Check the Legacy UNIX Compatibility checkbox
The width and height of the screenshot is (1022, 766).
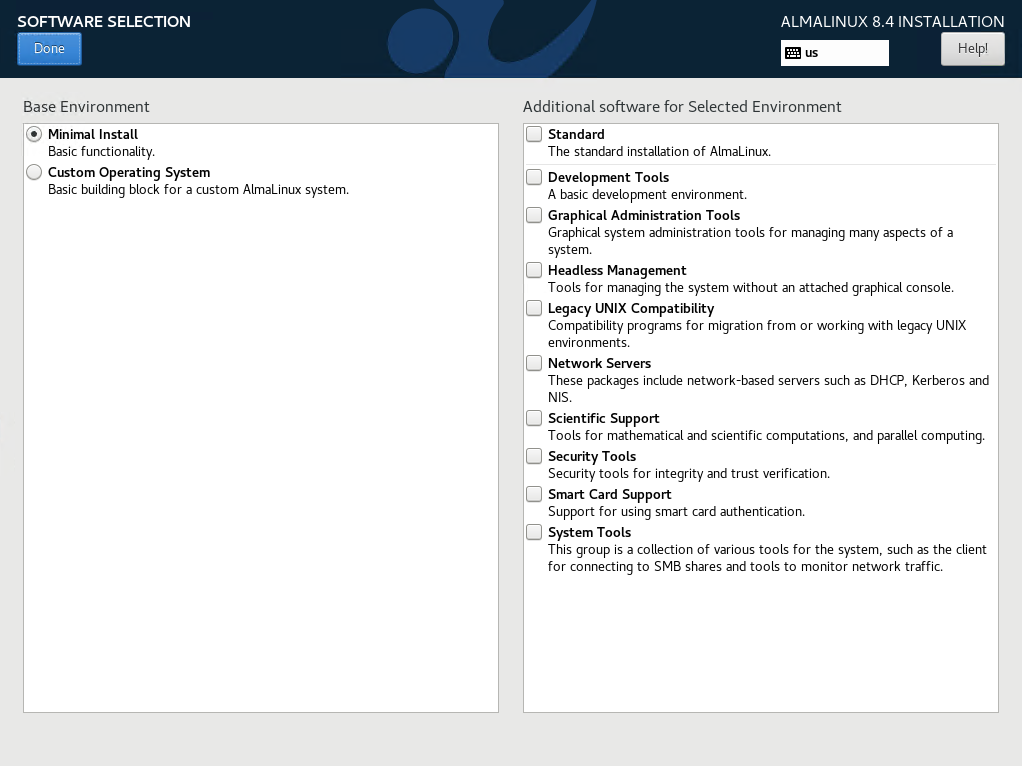(534, 308)
